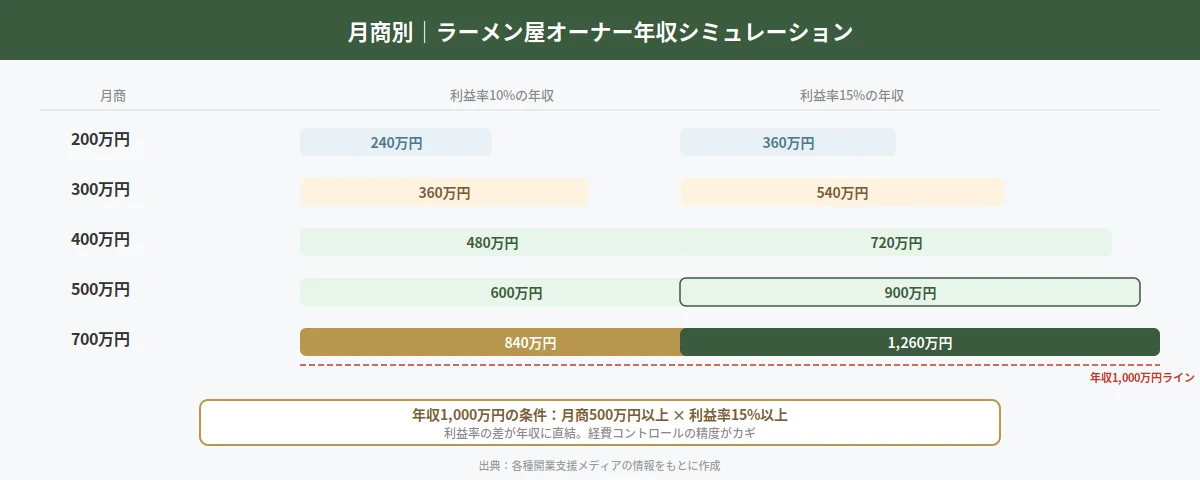Select the 400万円 row label
1200x480 pixels.
click(x=100, y=240)
